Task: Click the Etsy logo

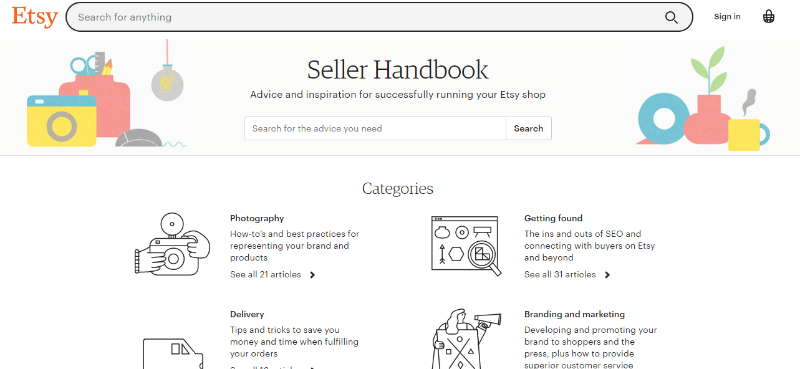Action: pyautogui.click(x=35, y=17)
